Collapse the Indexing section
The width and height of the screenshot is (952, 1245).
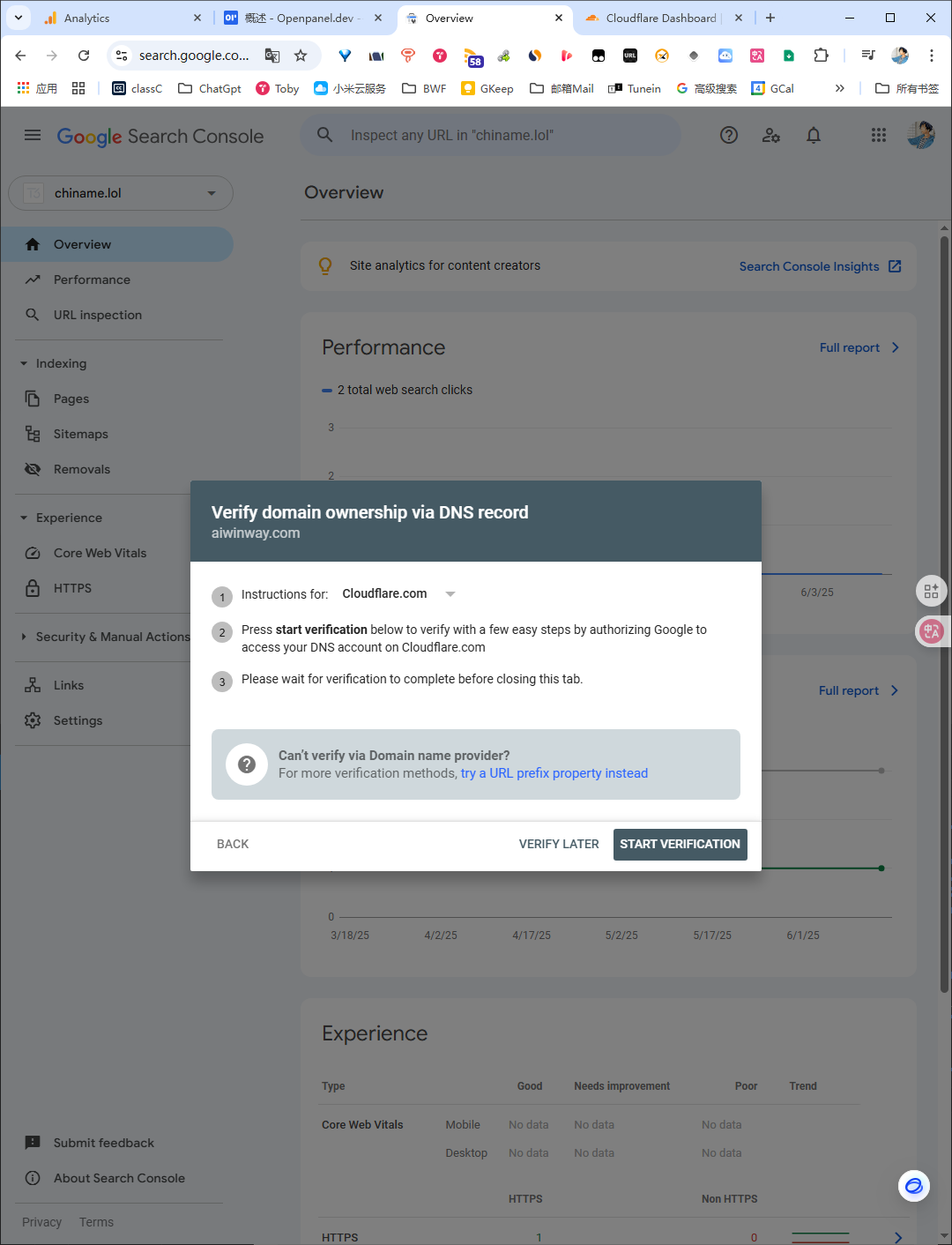pyautogui.click(x=24, y=363)
